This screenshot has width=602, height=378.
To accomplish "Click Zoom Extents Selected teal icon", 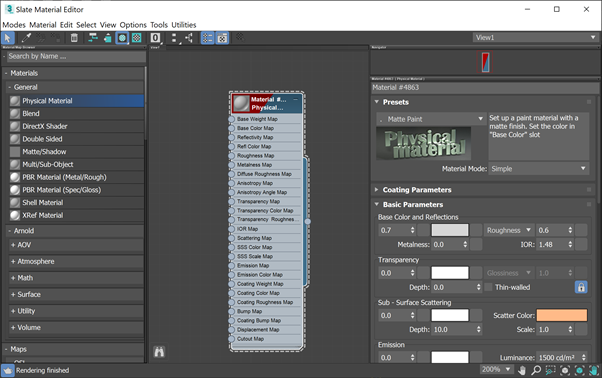I will tap(579, 370).
